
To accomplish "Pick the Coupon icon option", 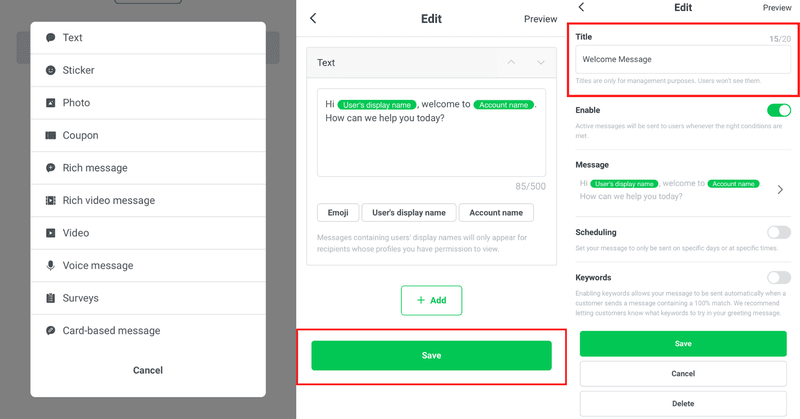I will (x=51, y=135).
